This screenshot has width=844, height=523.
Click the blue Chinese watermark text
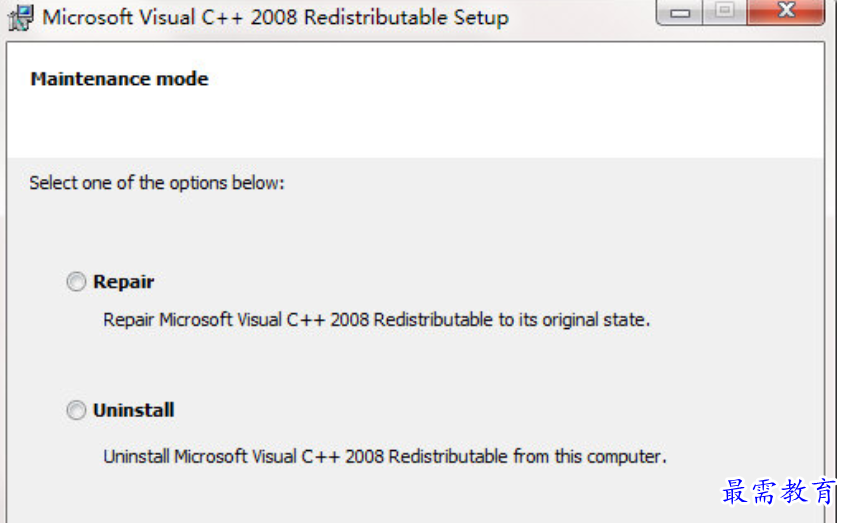coord(778,491)
